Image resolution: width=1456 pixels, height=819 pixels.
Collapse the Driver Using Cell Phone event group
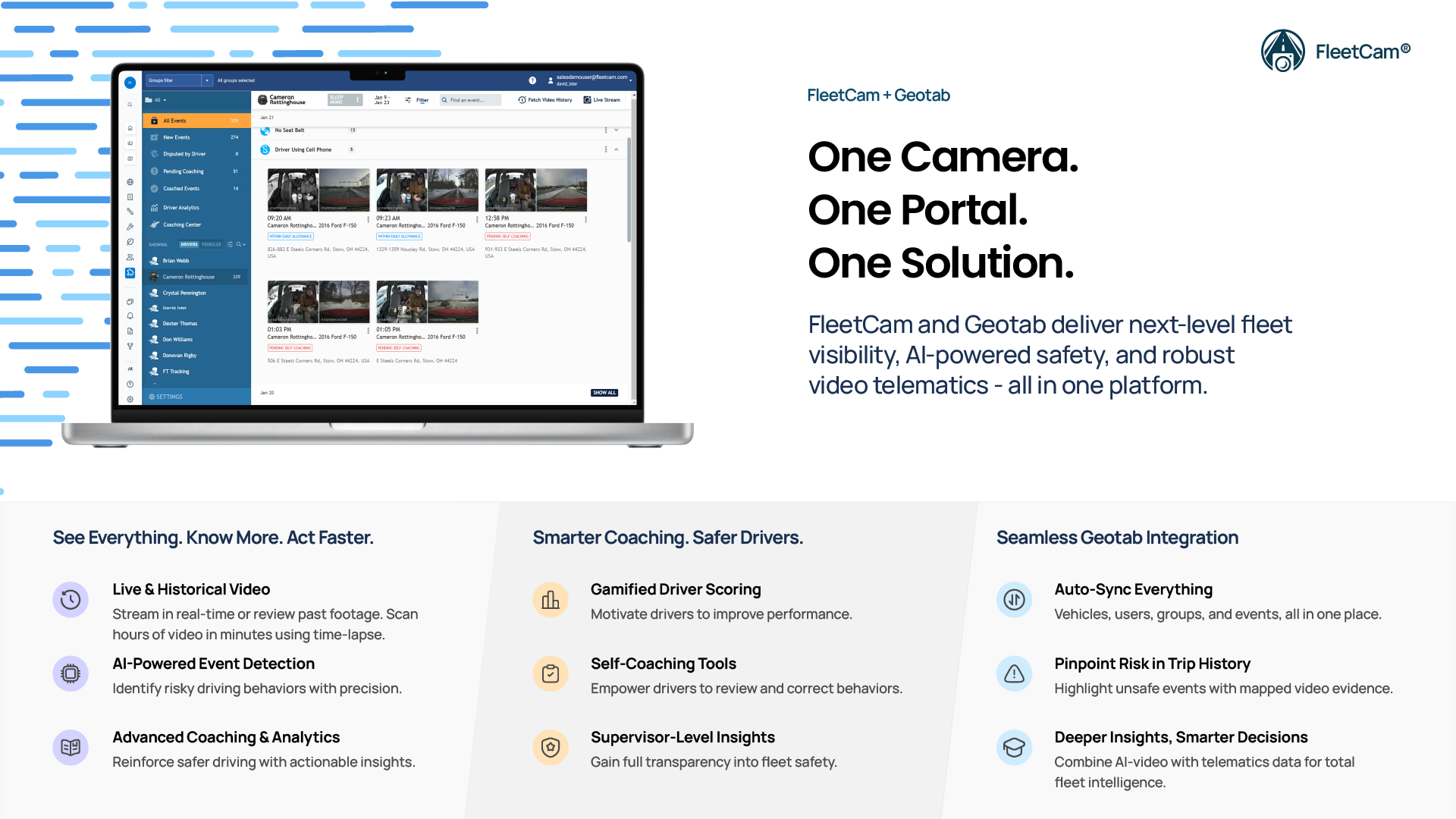point(617,149)
